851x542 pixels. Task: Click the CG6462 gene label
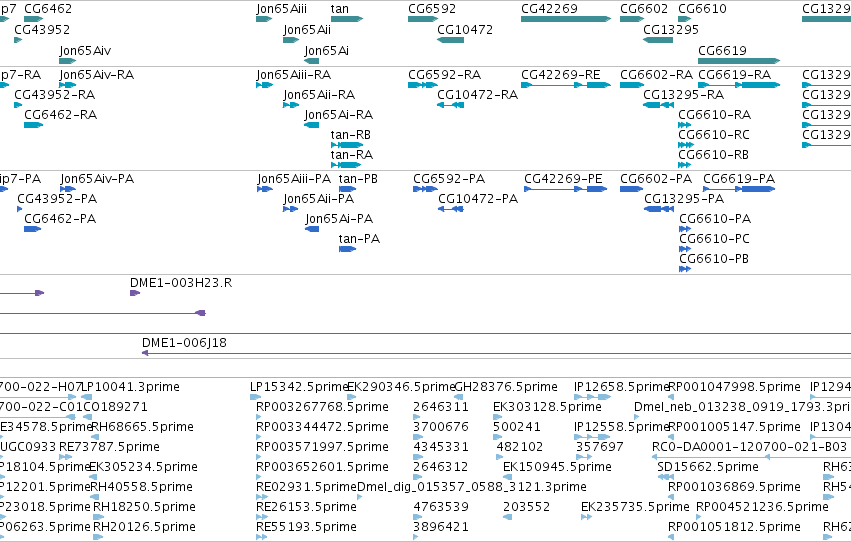click(x=48, y=9)
